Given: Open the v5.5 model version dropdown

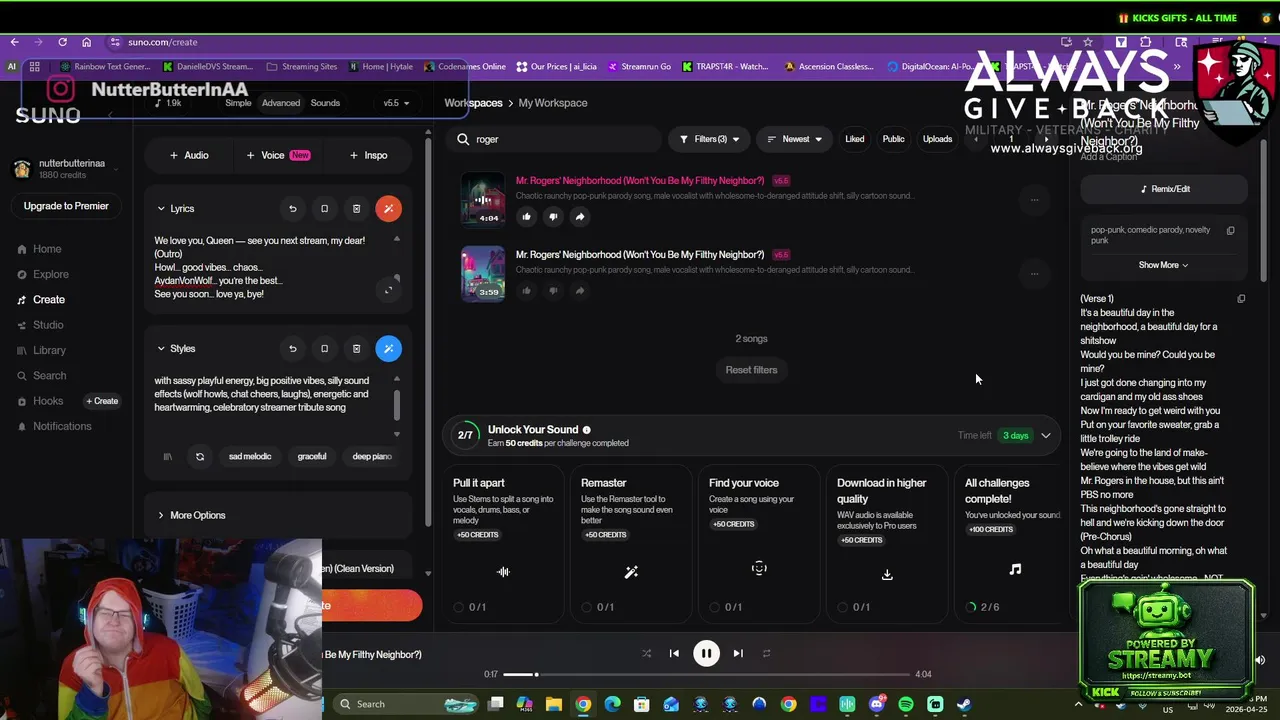Looking at the screenshot, I should coord(395,103).
